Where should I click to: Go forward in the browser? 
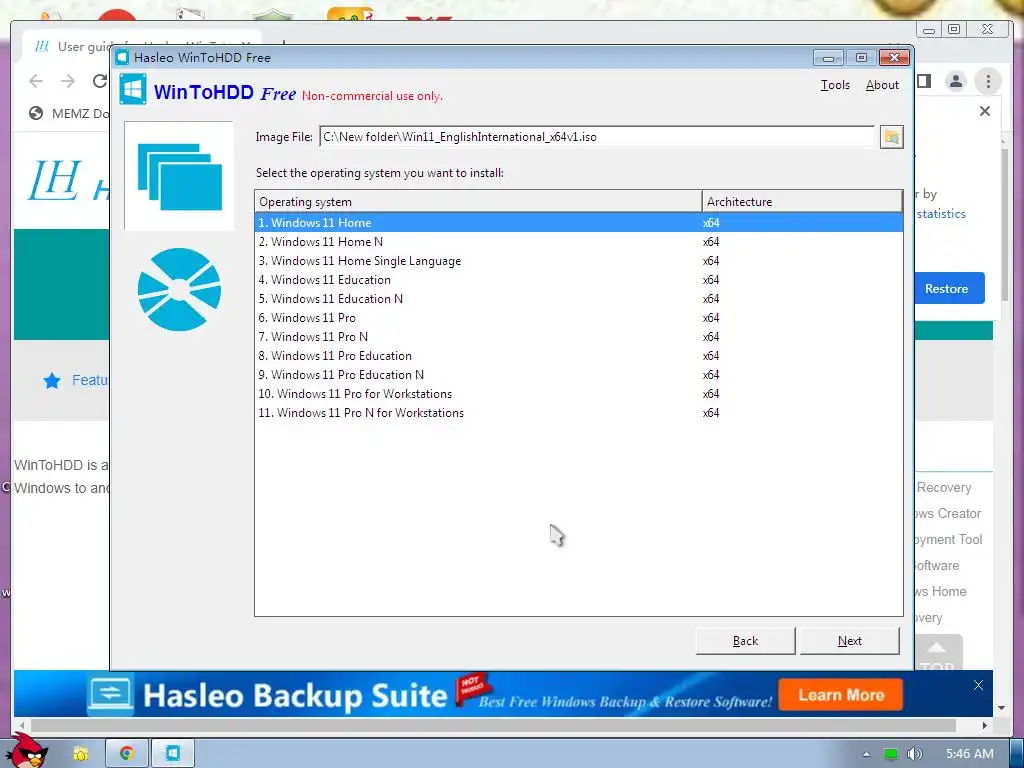coord(68,81)
